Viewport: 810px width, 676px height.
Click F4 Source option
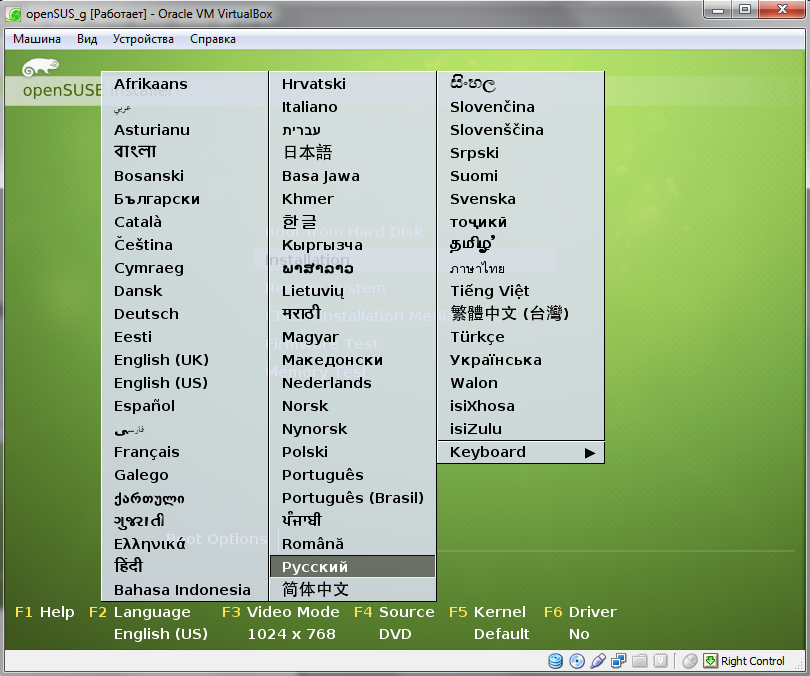point(394,612)
